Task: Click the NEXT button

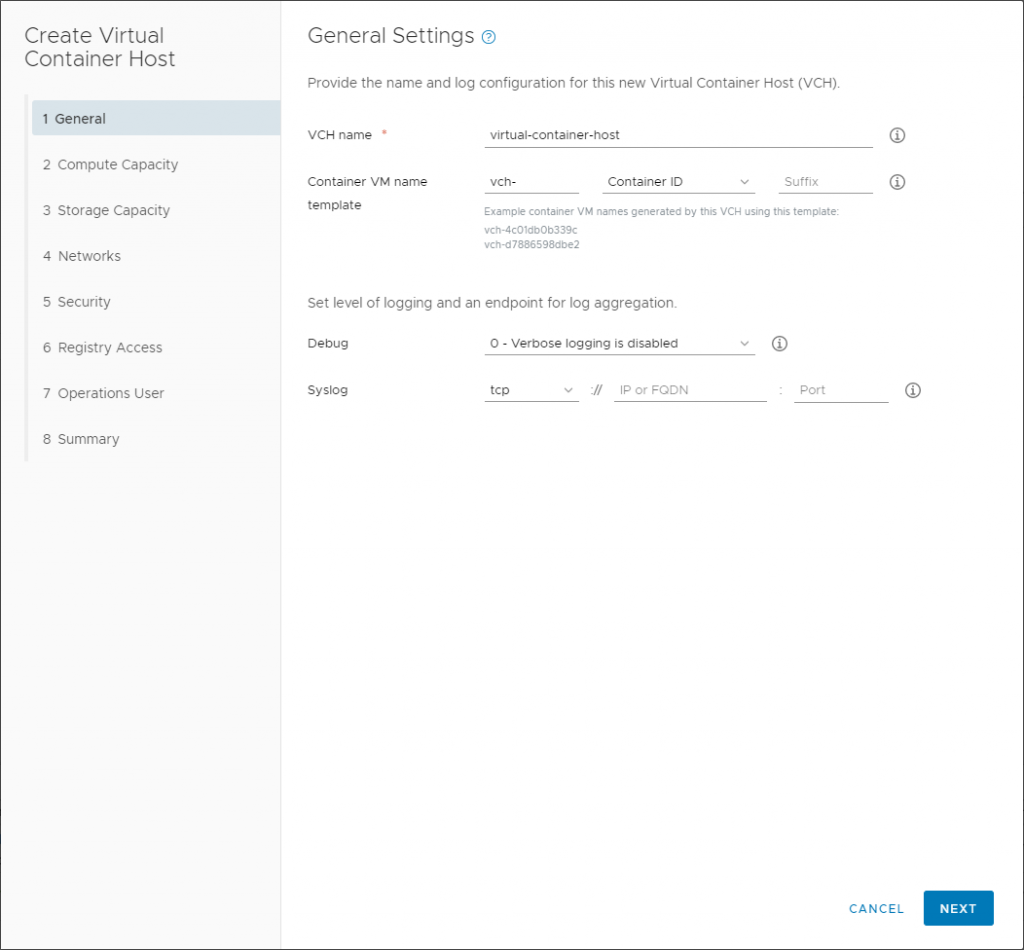Action: [x=958, y=908]
